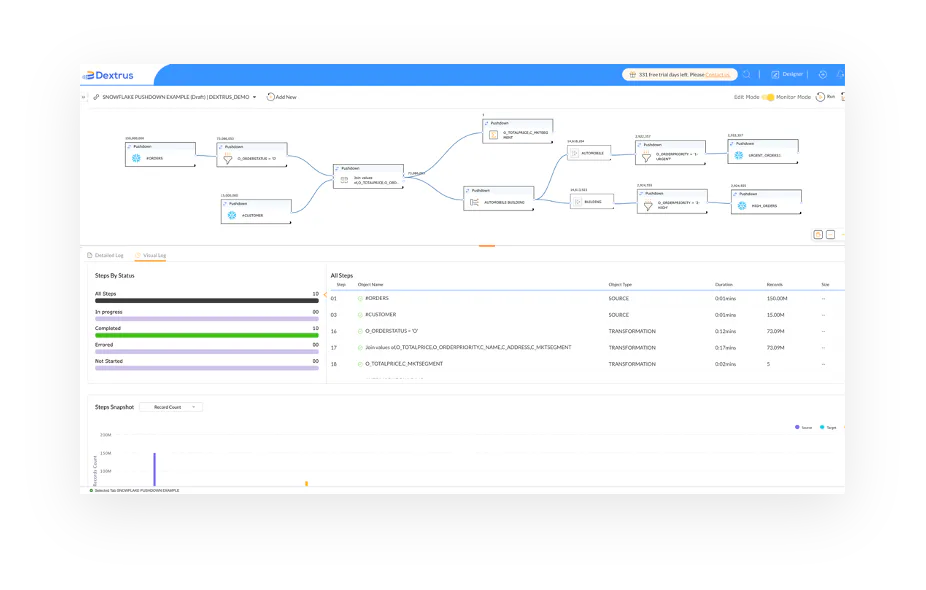
Task: Click the small orange bar in chart
Action: (x=307, y=484)
